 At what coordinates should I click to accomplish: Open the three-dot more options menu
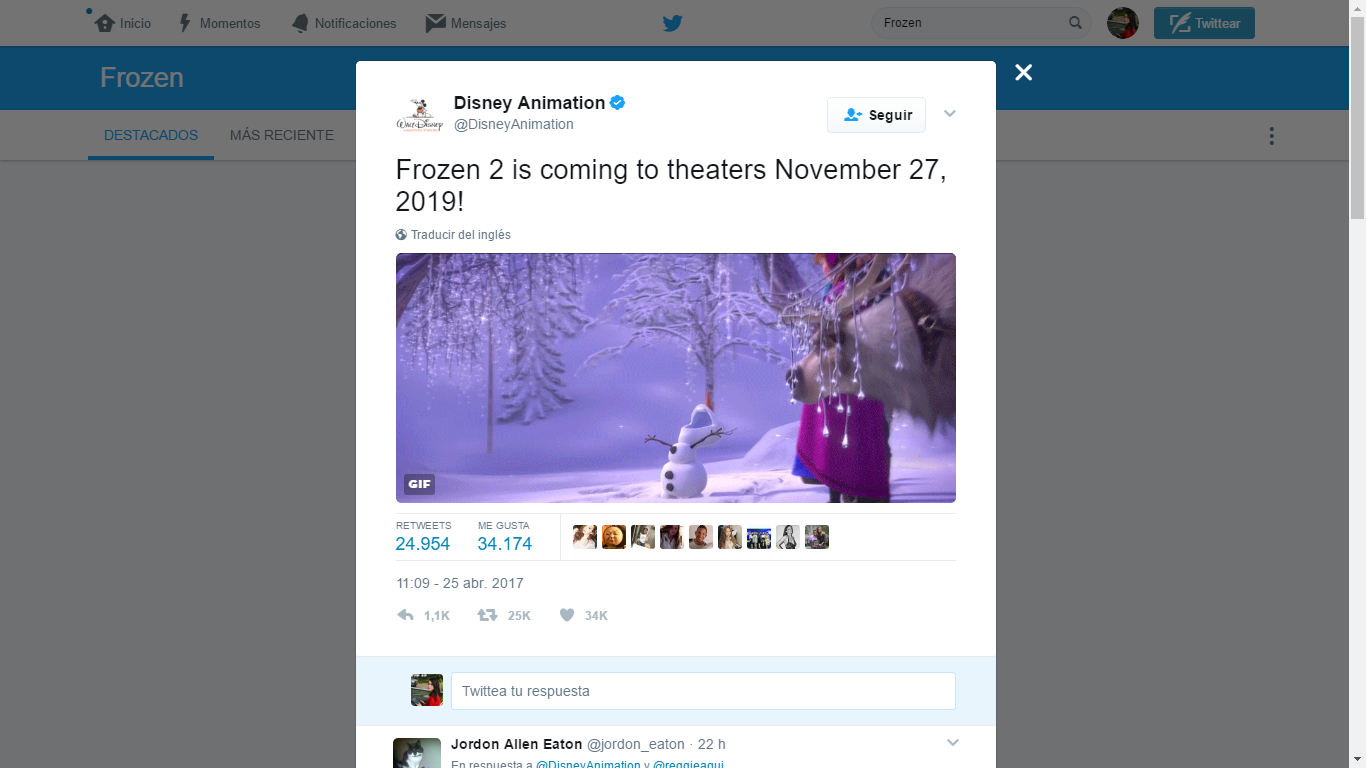tap(1271, 136)
